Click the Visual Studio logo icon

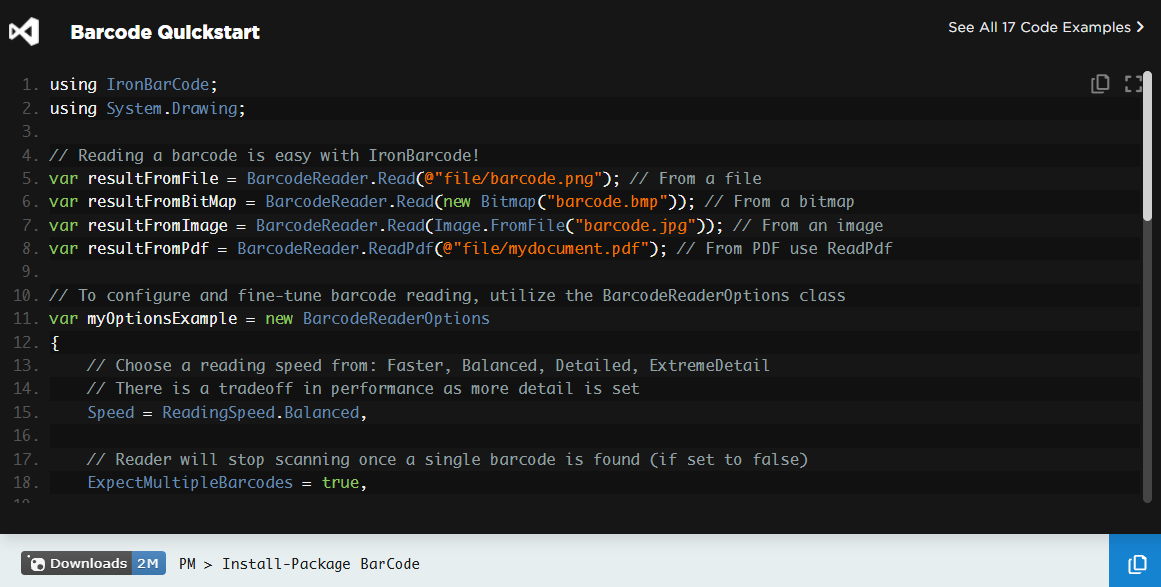pyautogui.click(x=24, y=32)
